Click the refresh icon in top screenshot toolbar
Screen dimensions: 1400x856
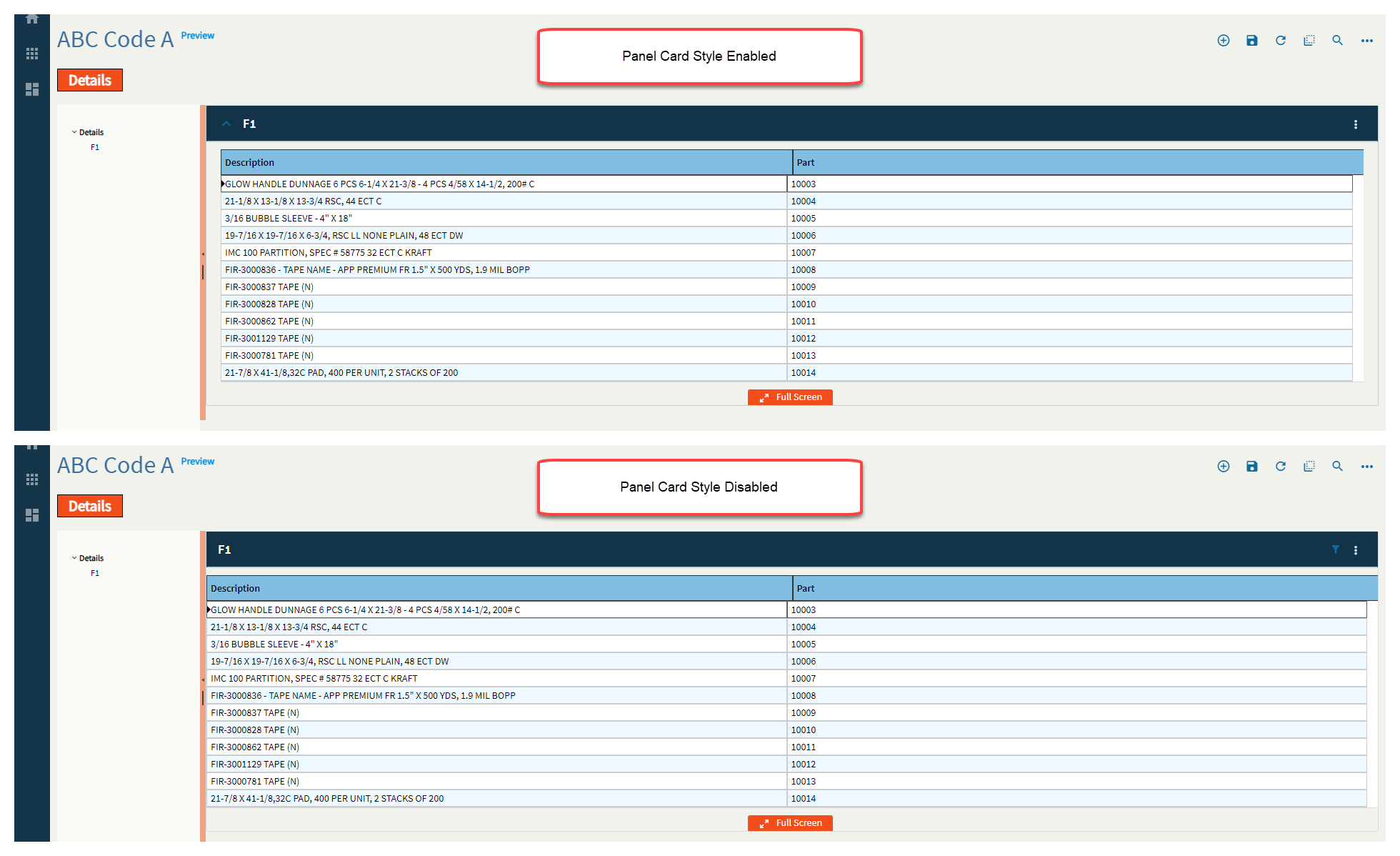coord(1281,41)
